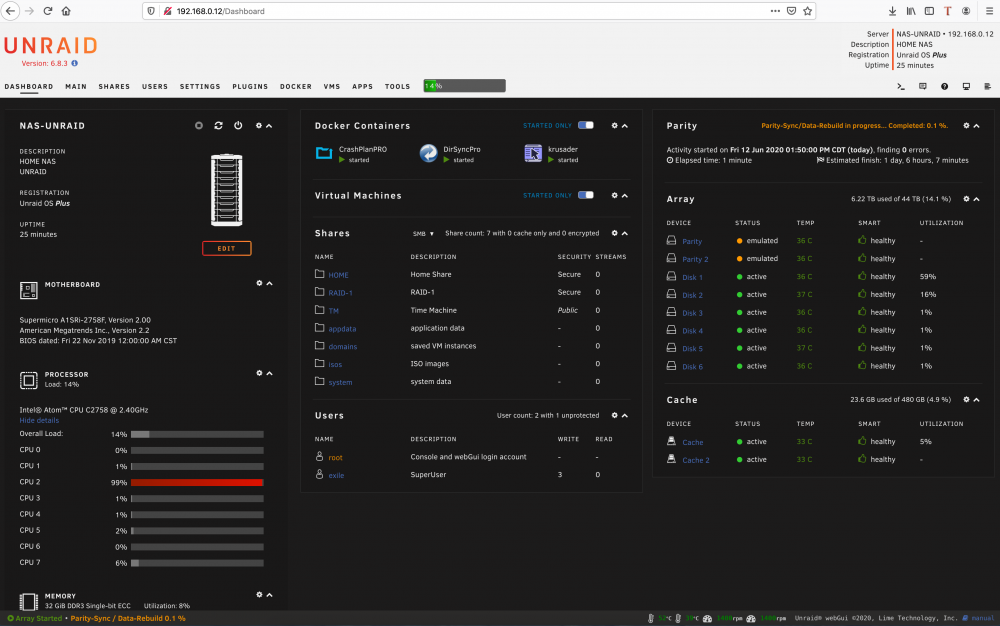Open the Cache panel settings gear

[x=966, y=400]
